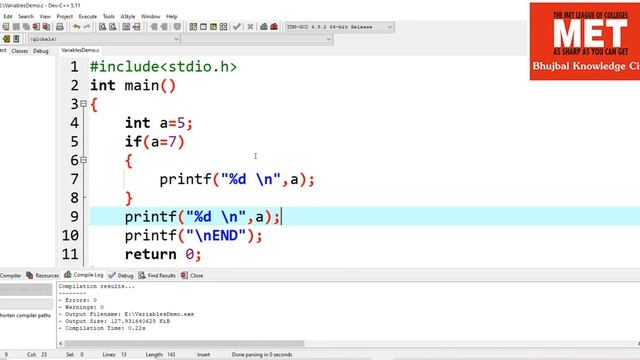Click the Save file toolbar icon

coord(16,27)
